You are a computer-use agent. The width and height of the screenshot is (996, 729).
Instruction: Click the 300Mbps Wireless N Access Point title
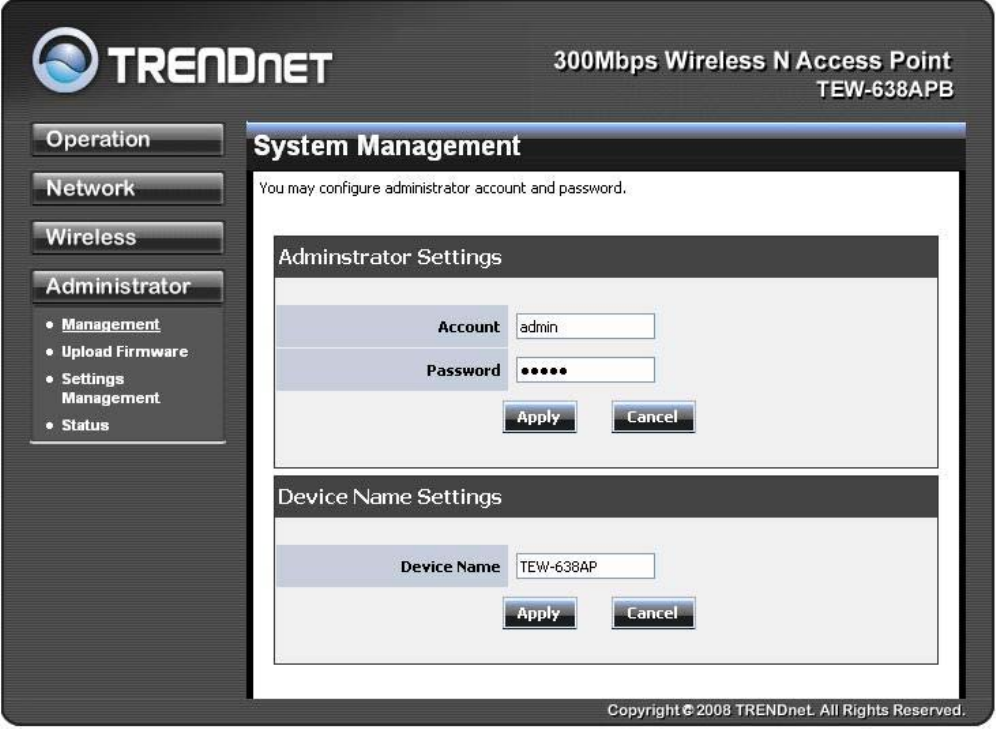tap(753, 61)
